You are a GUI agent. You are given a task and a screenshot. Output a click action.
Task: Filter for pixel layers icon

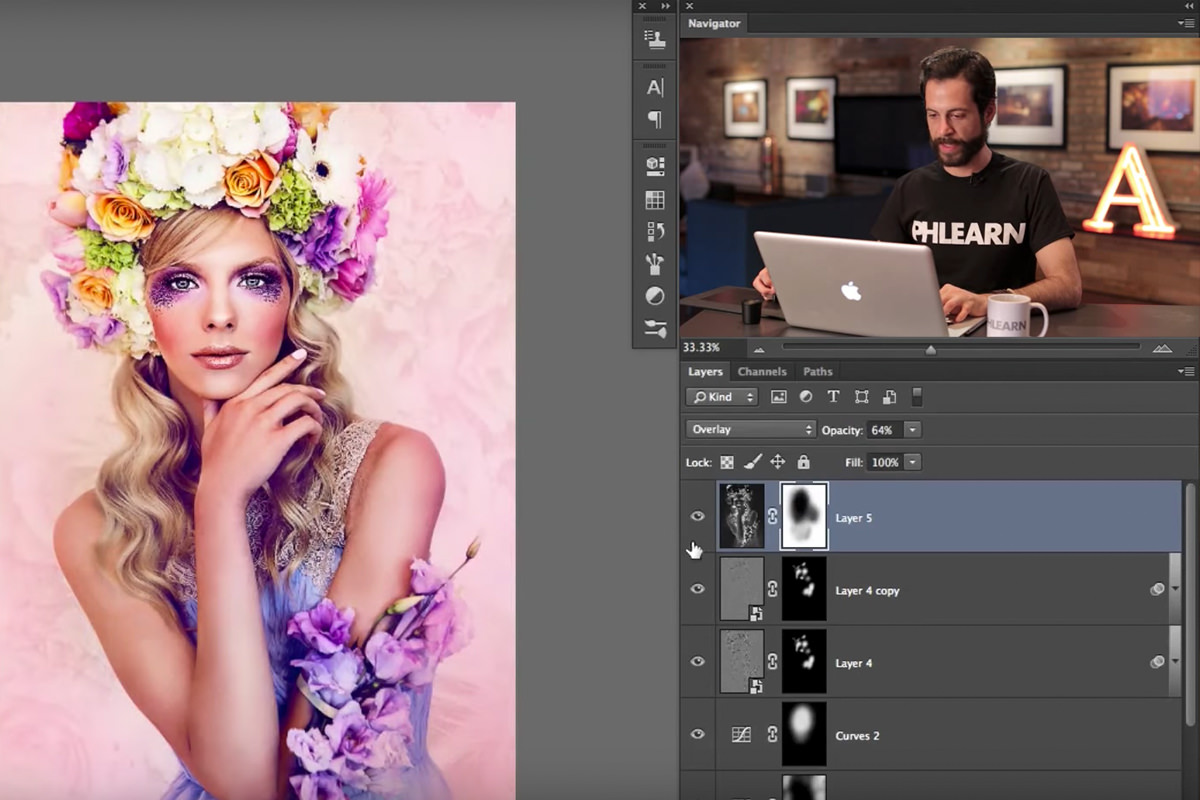click(778, 397)
